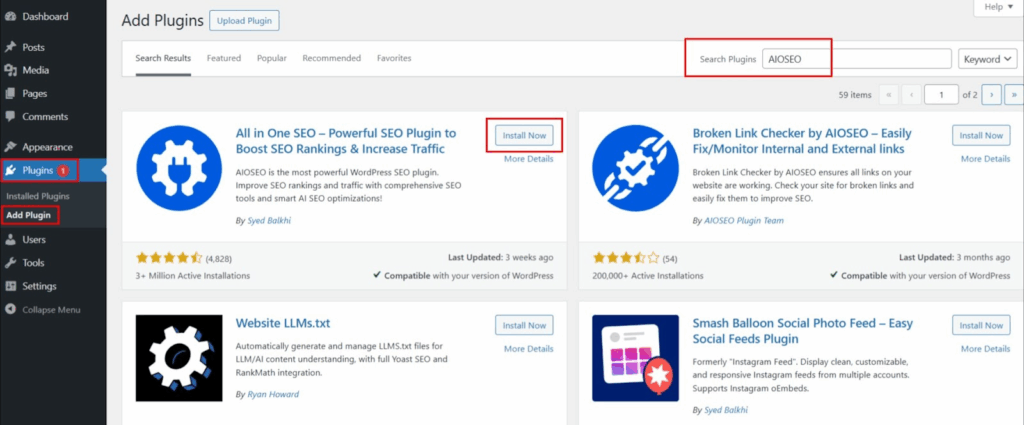
Task: Click '3+ Million Active Installations' text
Action: 193,275
